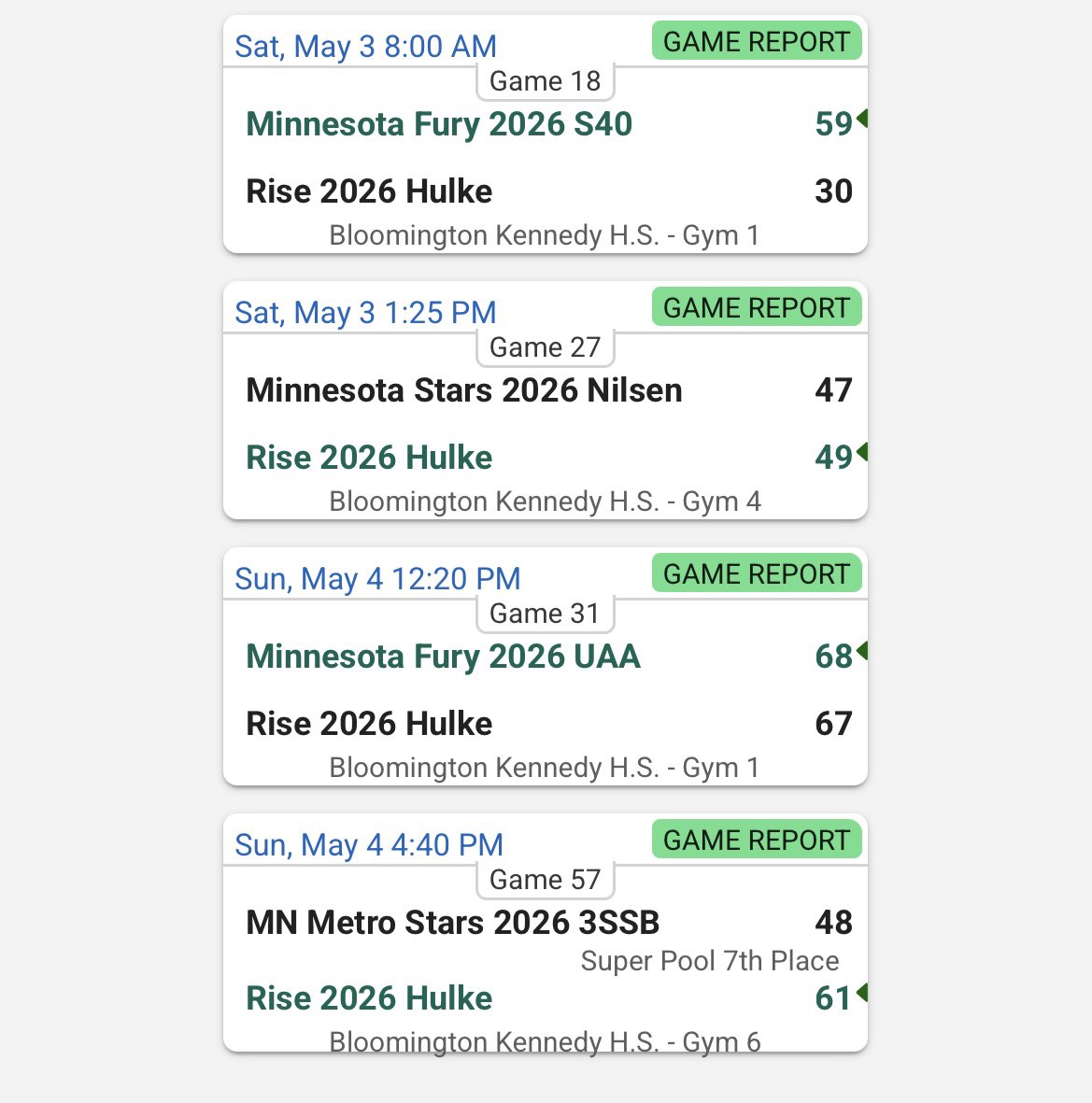This screenshot has height=1103, width=1092.
Task: Click the Game 57 label
Action: [546, 880]
